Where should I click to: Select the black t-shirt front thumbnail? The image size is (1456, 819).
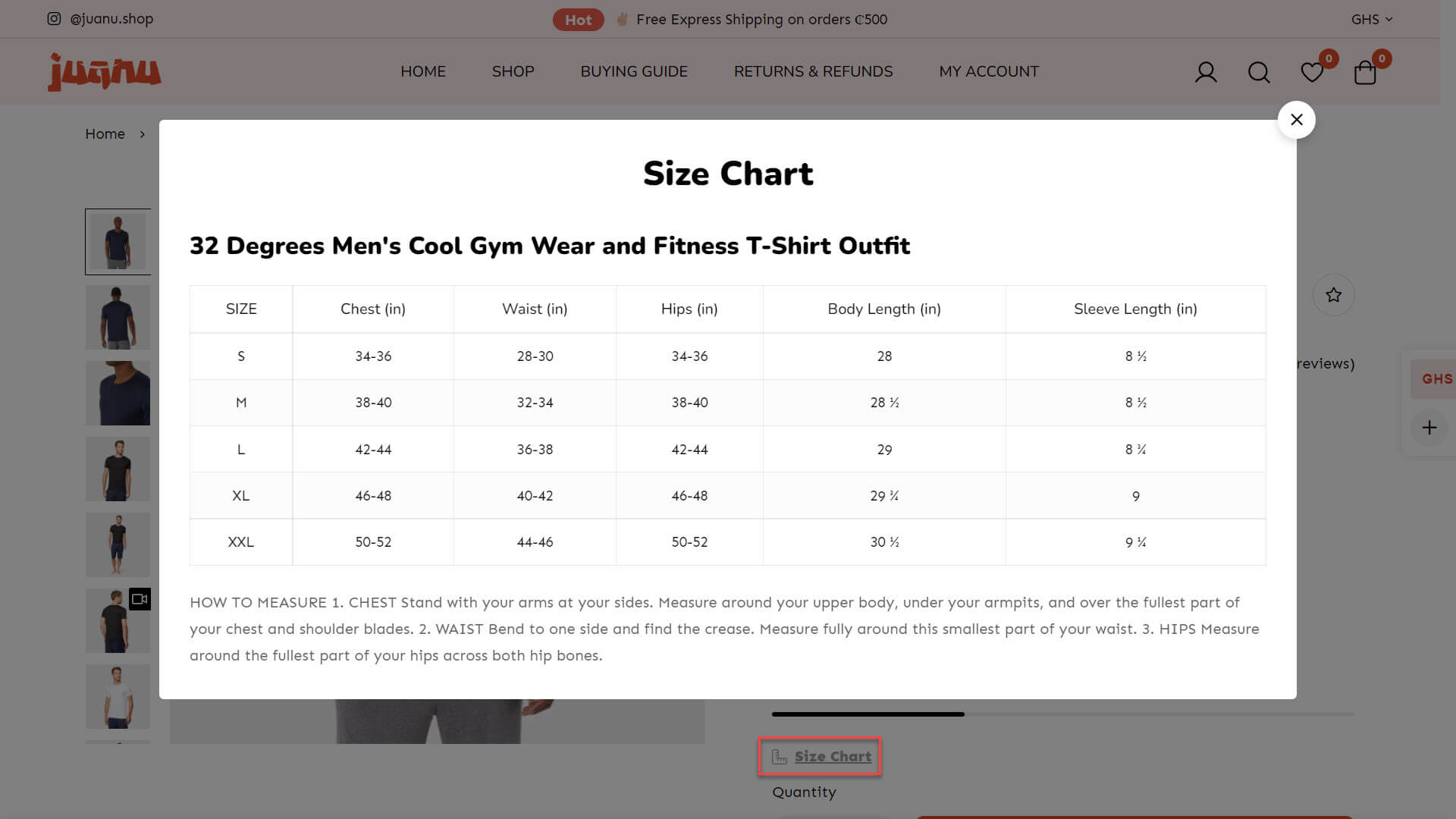pyautogui.click(x=118, y=469)
